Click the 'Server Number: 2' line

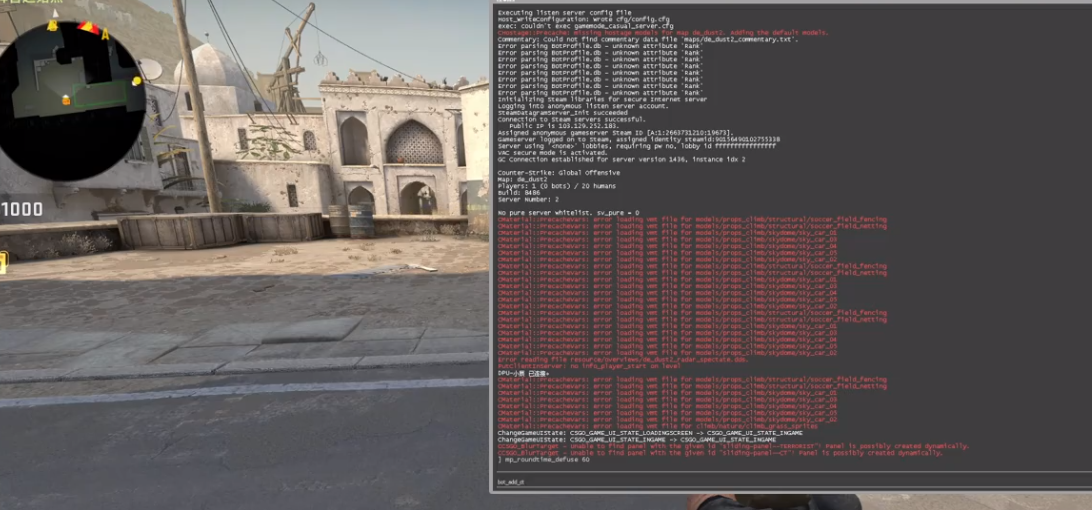coord(528,199)
